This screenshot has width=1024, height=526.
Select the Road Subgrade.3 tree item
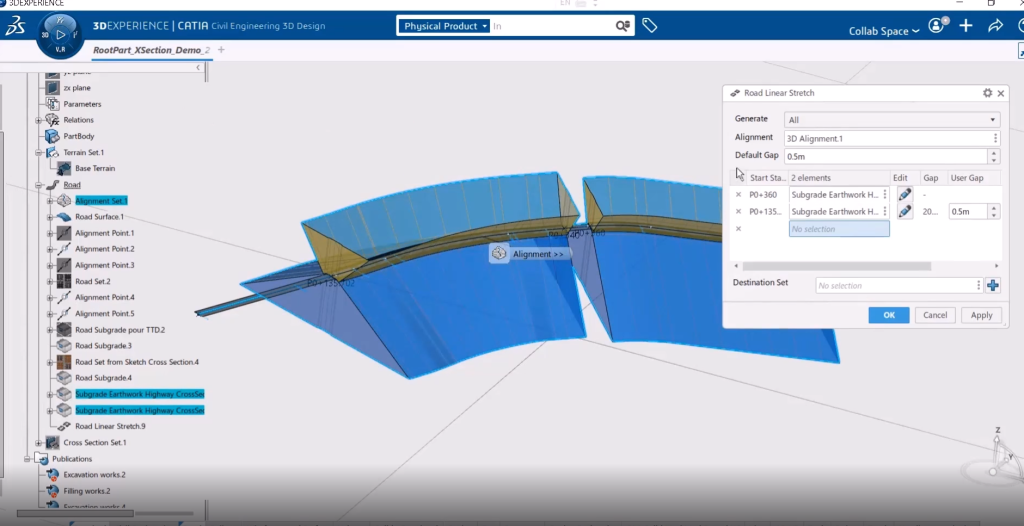pyautogui.click(x=103, y=346)
